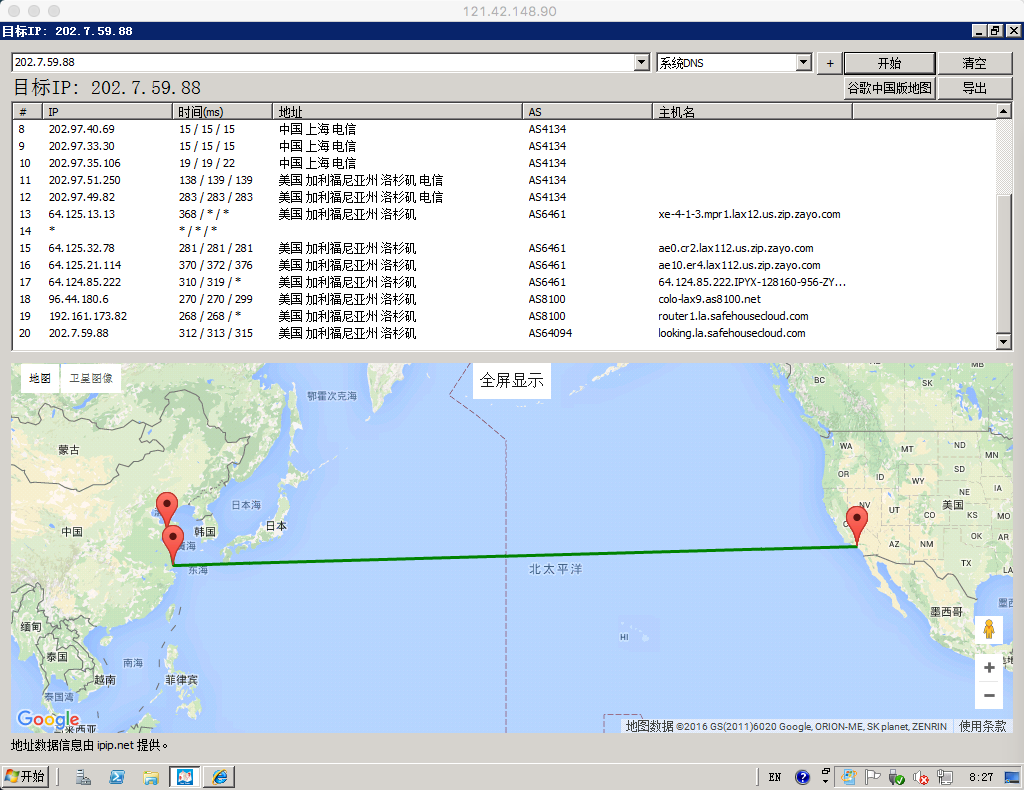Select final hop row 202.7.59.88
1024x790 pixels.
click(505, 333)
